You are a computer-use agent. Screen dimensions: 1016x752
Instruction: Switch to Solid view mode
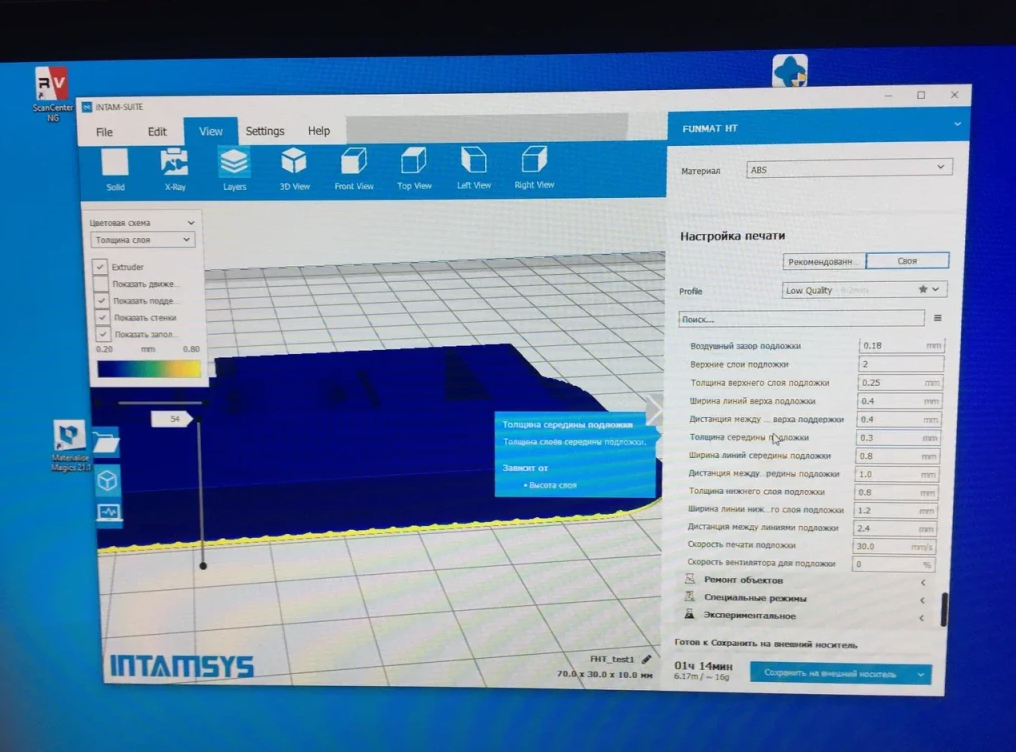[x=115, y=164]
